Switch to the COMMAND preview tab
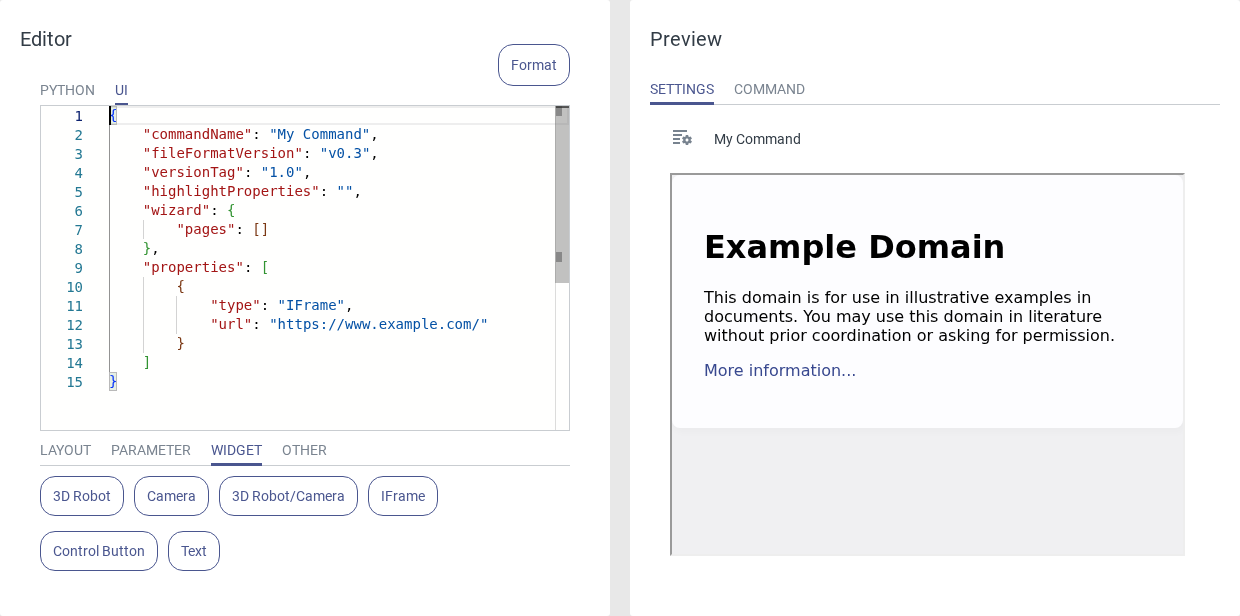This screenshot has width=1240, height=616. 769,89
